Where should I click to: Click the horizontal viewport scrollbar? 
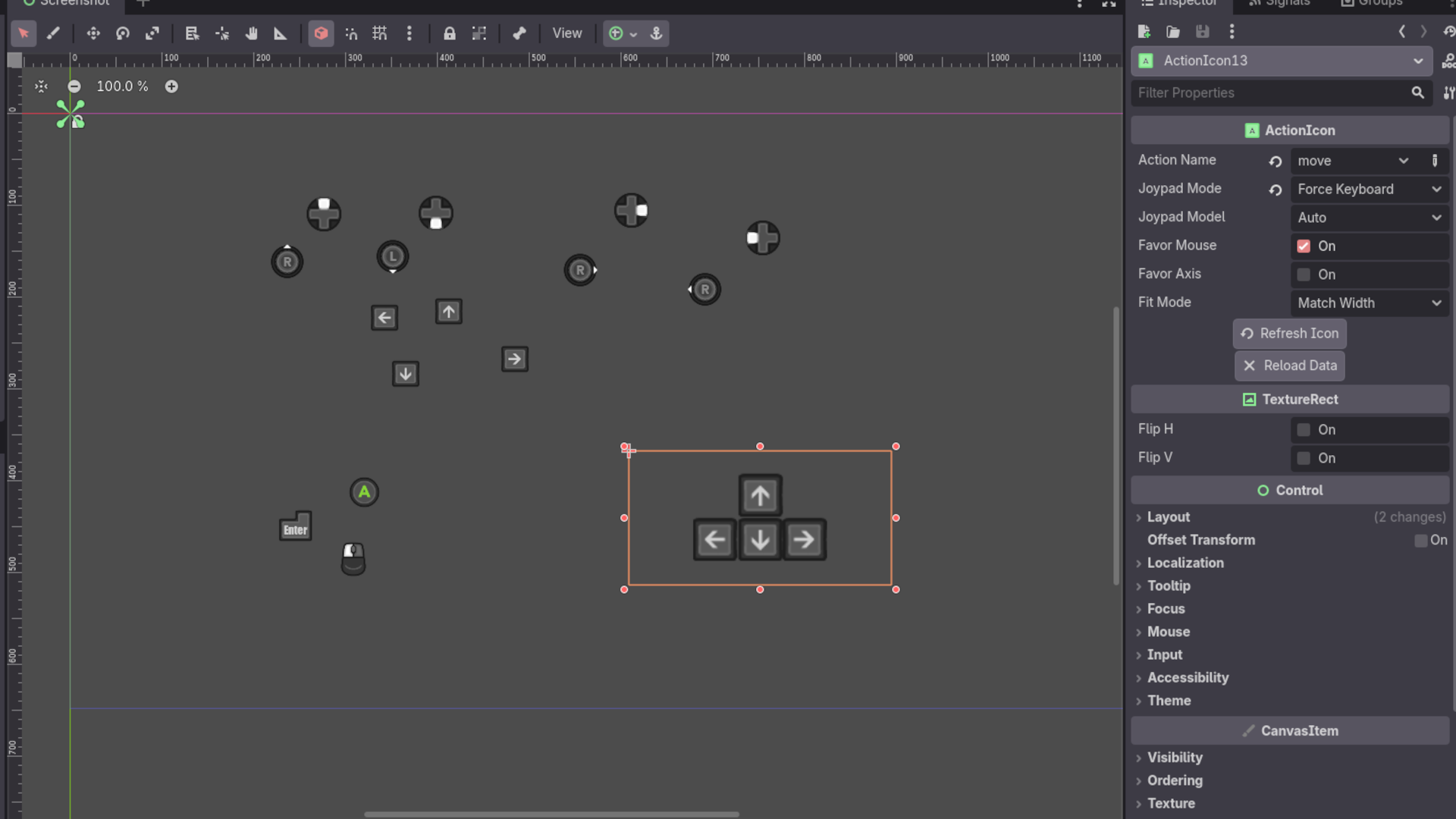[x=551, y=814]
